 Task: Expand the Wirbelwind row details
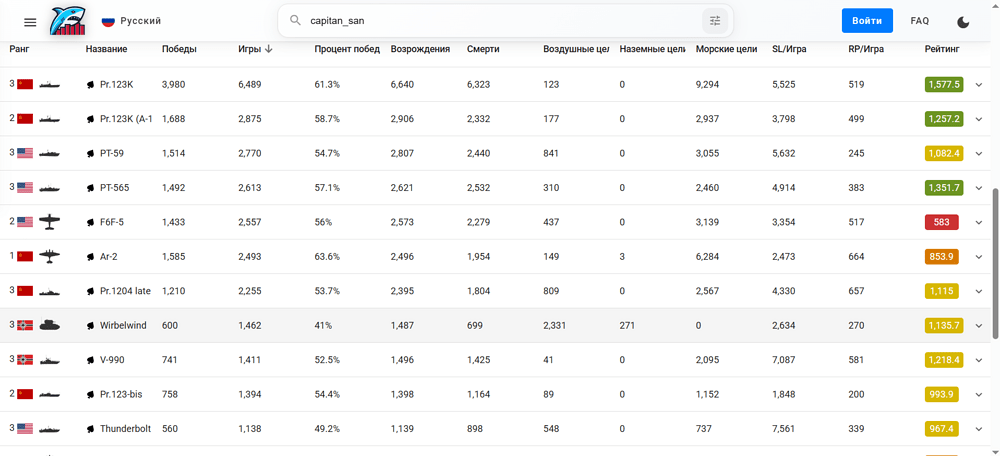(979, 326)
